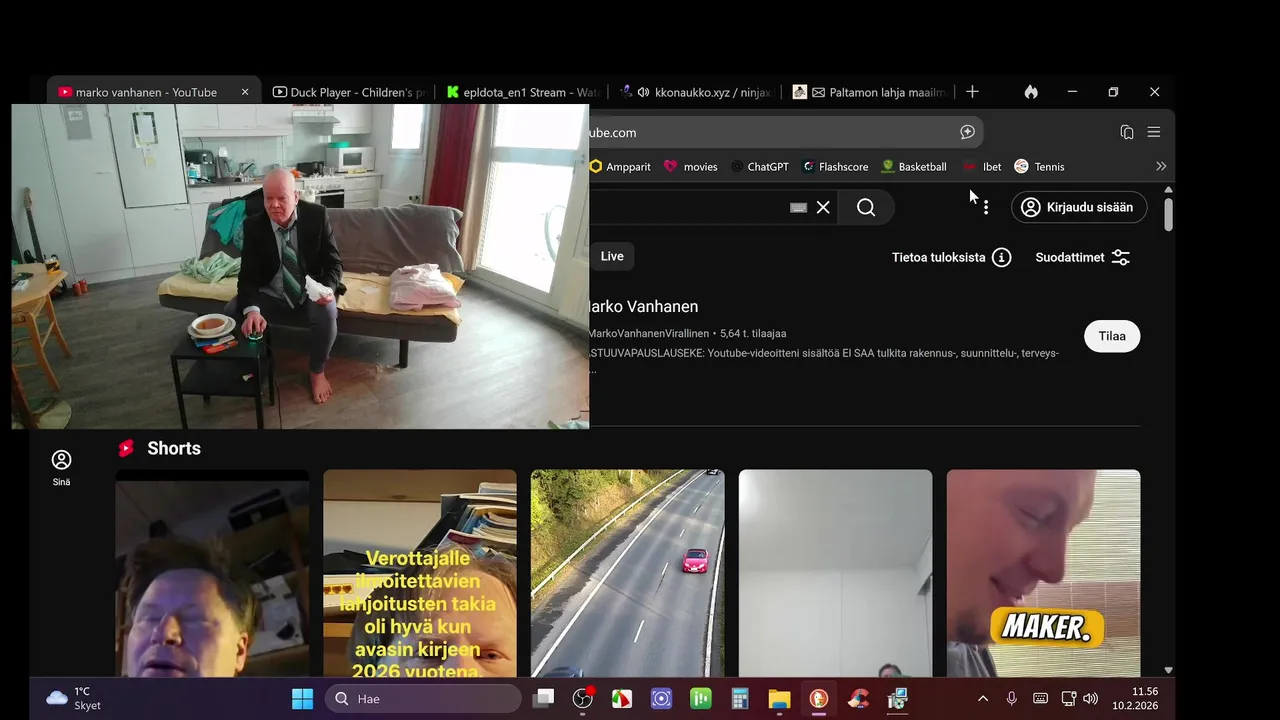Screen dimensions: 1280x720
Task: Open the Windows Start menu
Action: pos(302,699)
